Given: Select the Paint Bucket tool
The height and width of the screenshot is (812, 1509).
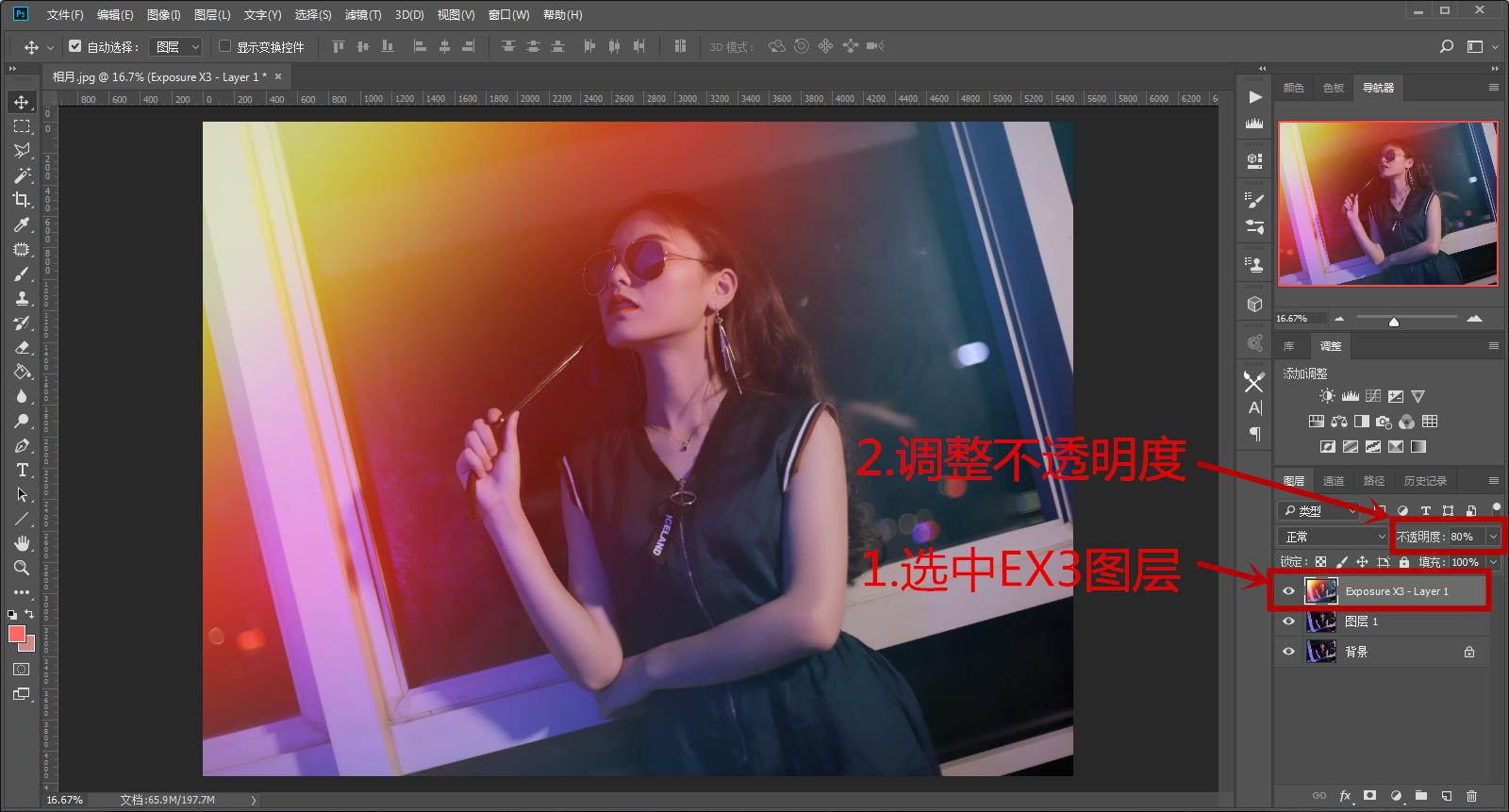Looking at the screenshot, I should [x=22, y=372].
